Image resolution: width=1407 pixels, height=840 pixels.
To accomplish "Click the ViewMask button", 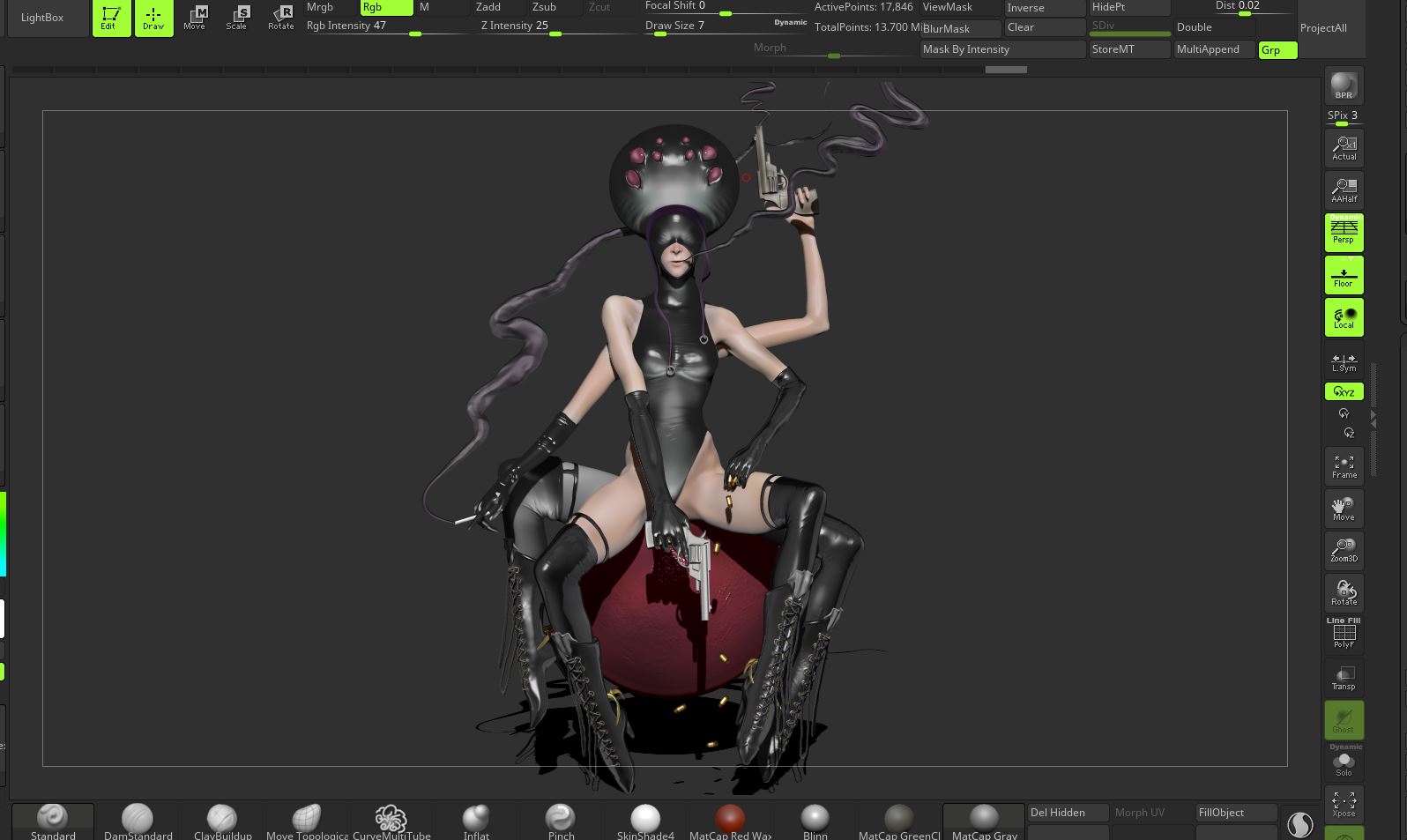I will click(959, 7).
